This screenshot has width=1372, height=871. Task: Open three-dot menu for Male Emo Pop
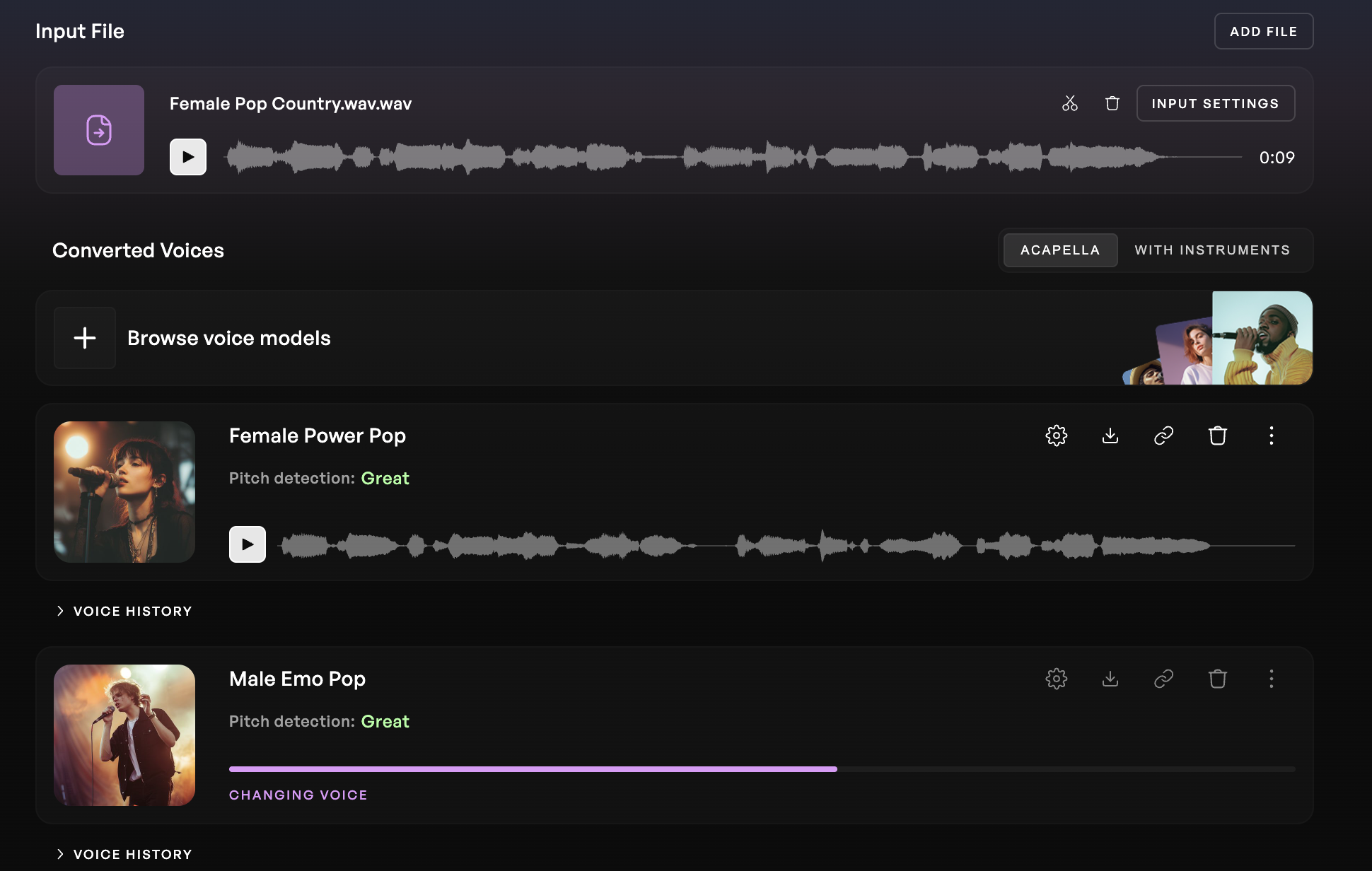coord(1271,679)
